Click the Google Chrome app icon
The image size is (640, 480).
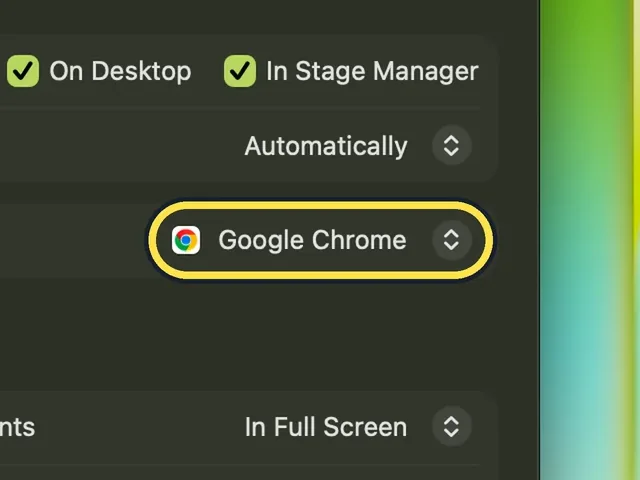click(186, 240)
